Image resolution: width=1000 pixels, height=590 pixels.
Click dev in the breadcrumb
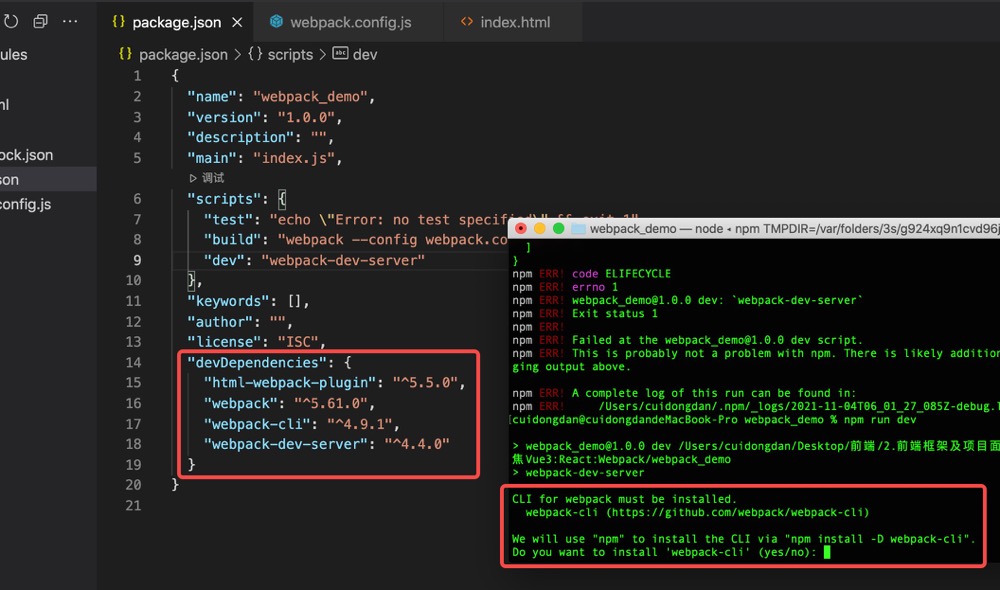365,55
